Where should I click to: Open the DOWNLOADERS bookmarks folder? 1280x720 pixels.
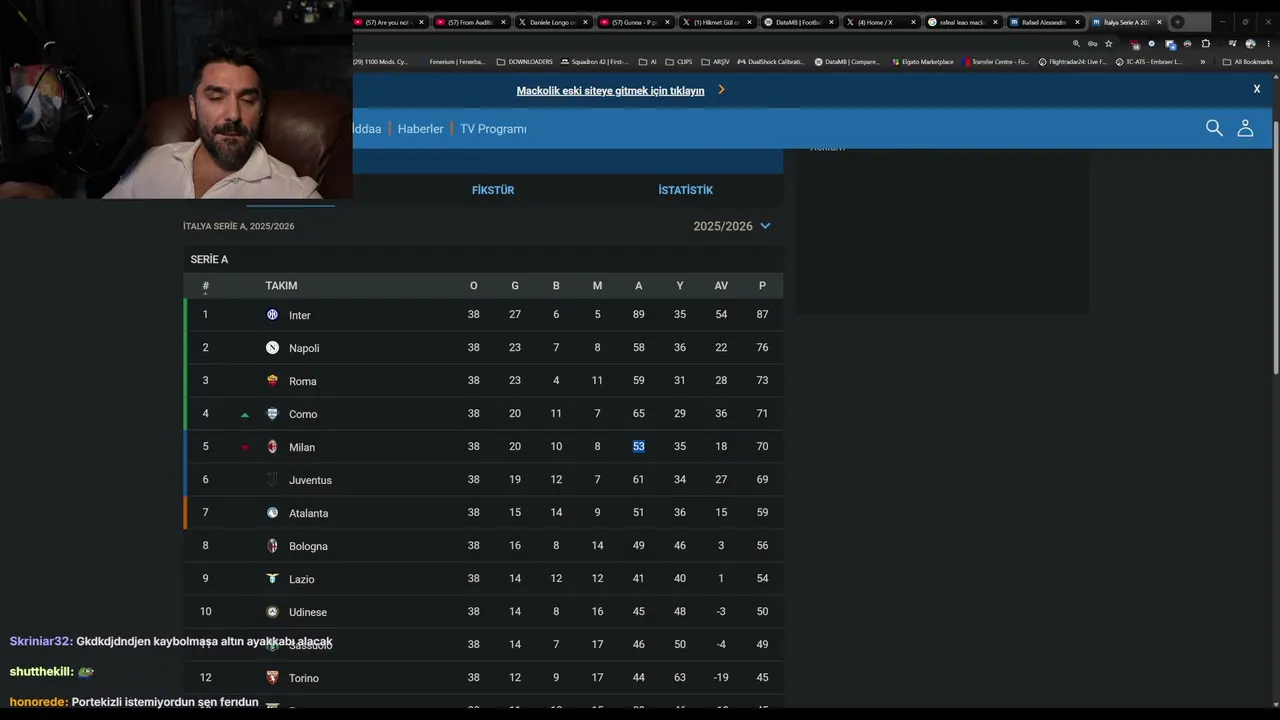point(525,62)
